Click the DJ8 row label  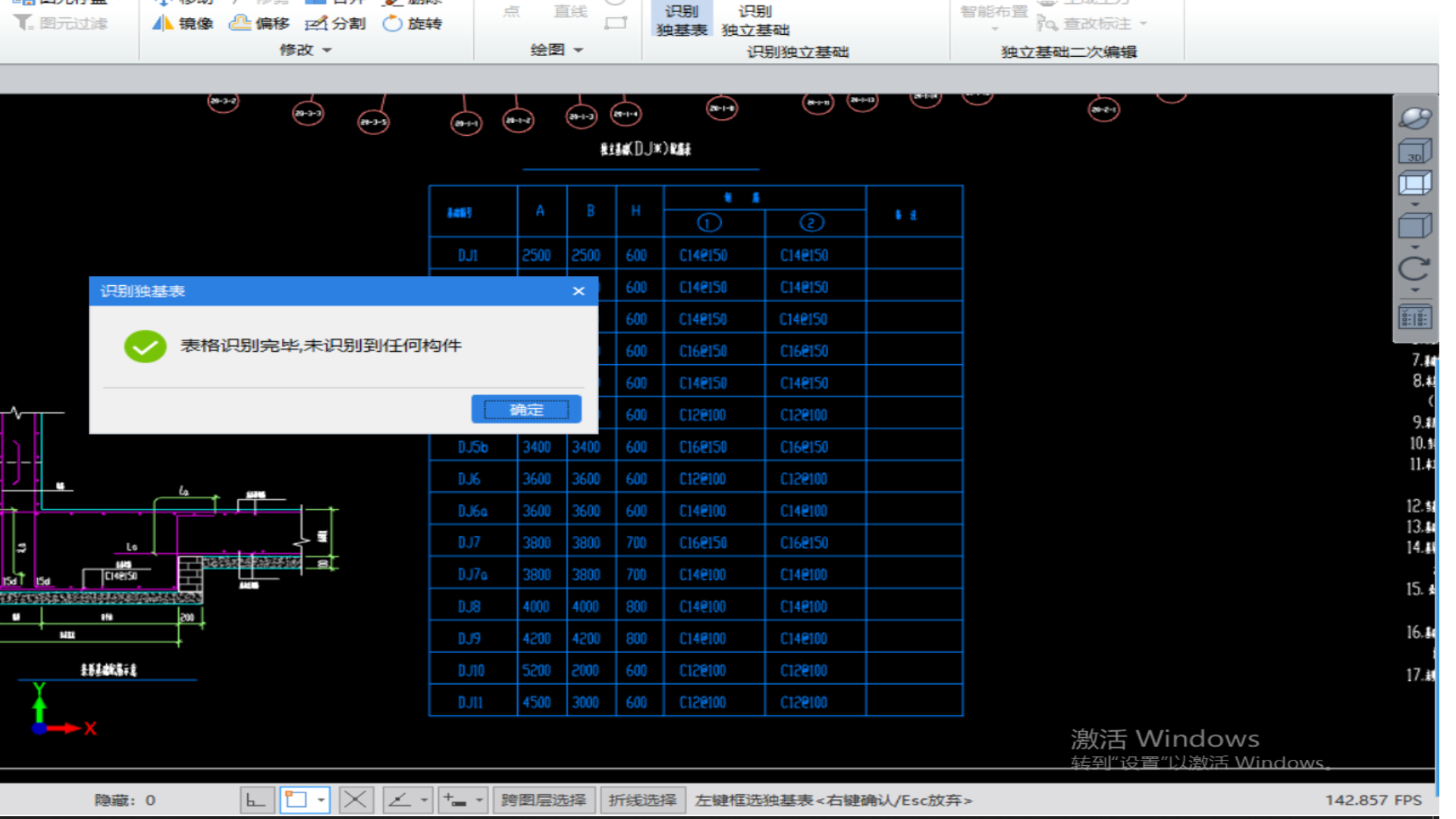469,607
